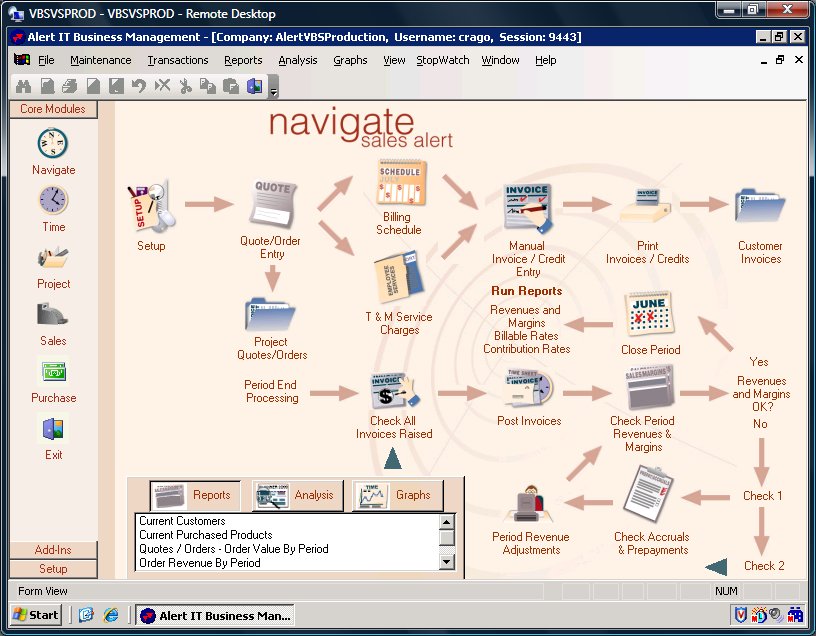Screen dimensions: 816x636
Task: Open the Post Invoices icon
Action: coord(530,389)
